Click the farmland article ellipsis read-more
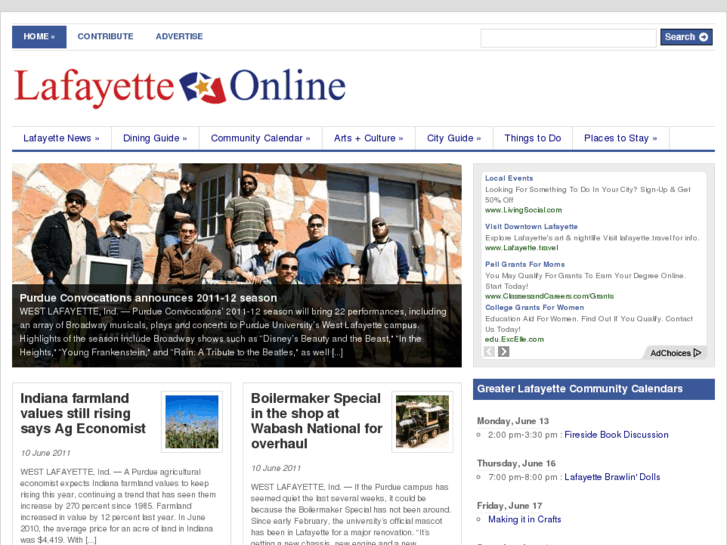This screenshot has width=727, height=545. 90,540
